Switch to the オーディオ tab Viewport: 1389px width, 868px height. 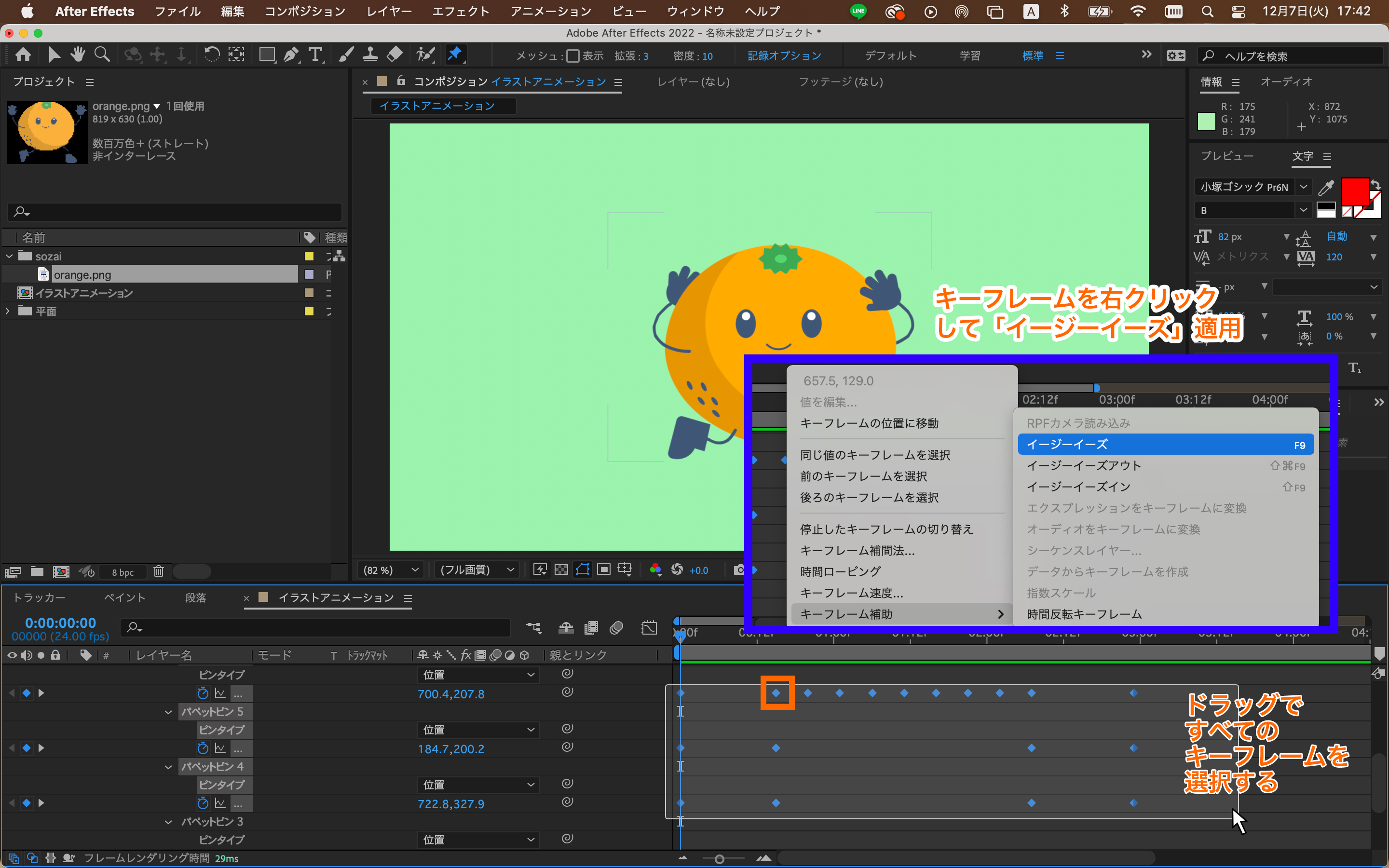[x=1286, y=82]
